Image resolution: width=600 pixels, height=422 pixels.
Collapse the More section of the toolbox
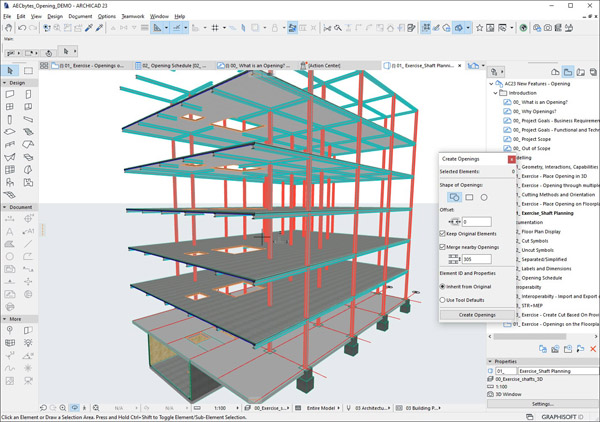(x=5, y=319)
